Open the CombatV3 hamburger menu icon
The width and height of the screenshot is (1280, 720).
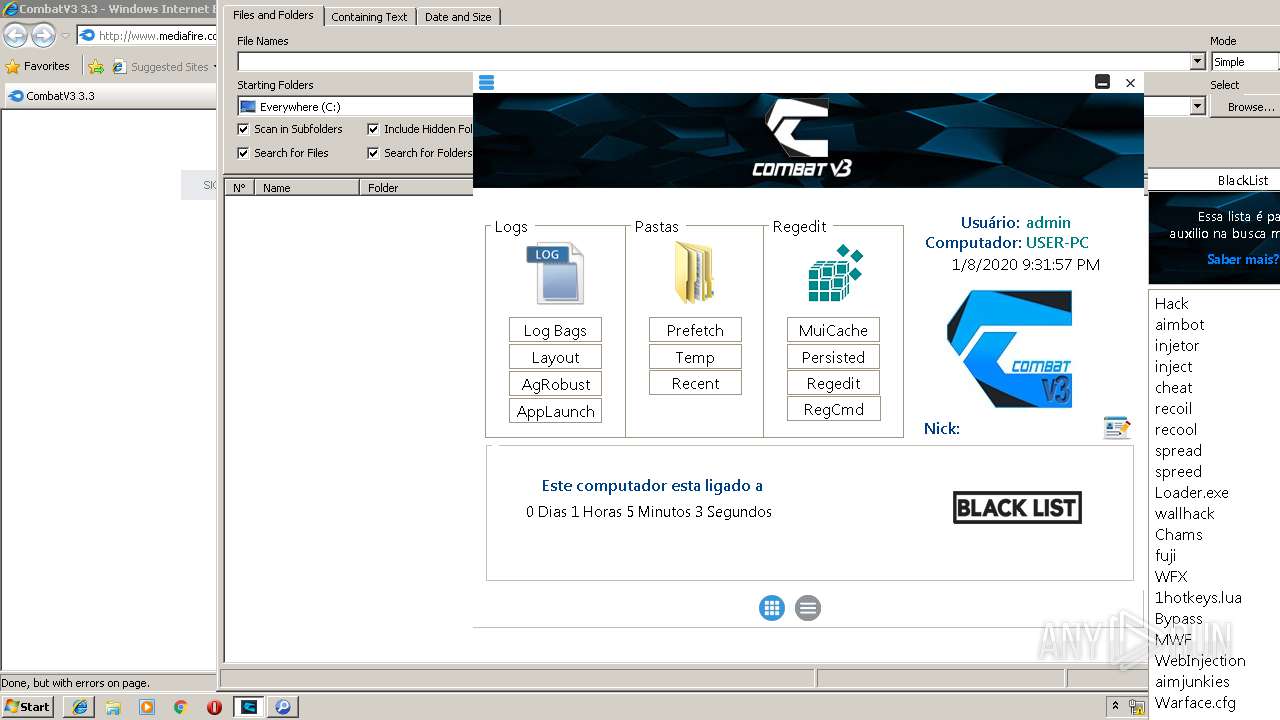click(486, 82)
